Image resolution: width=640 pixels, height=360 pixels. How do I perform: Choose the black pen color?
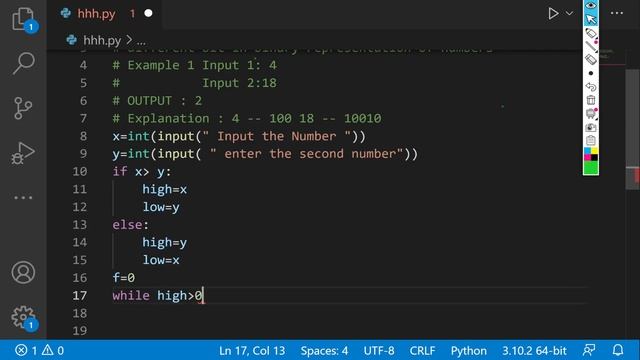pyautogui.click(x=595, y=158)
